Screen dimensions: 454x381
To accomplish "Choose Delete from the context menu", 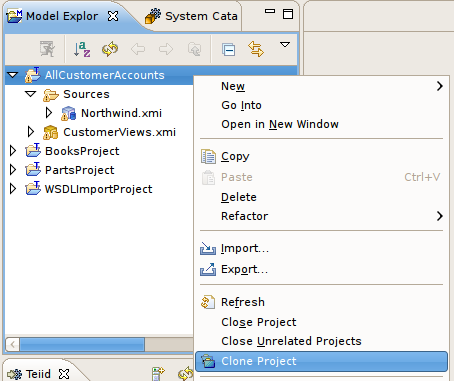I will tap(321, 197).
